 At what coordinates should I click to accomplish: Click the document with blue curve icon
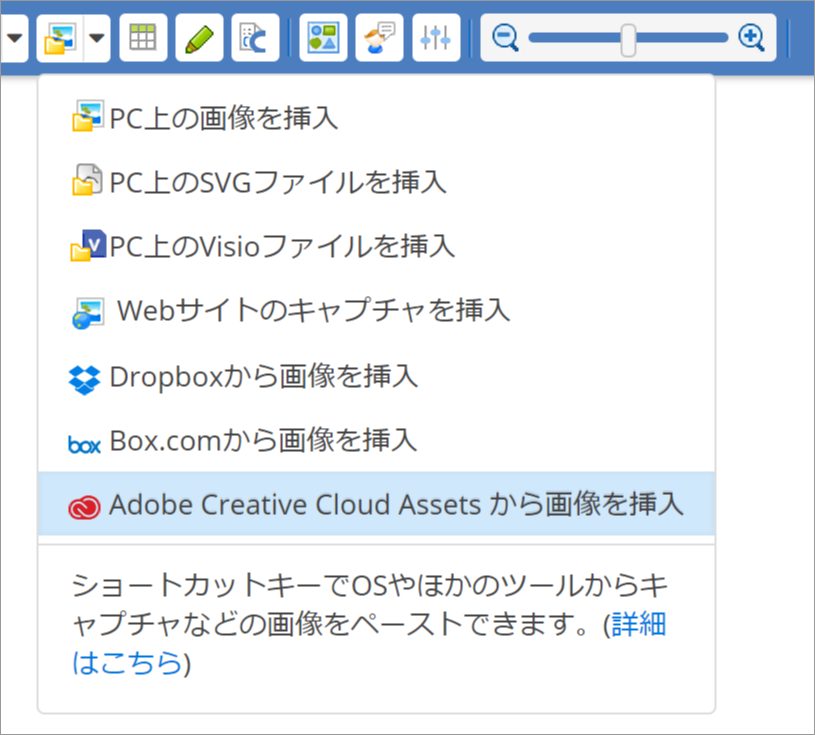[255, 38]
